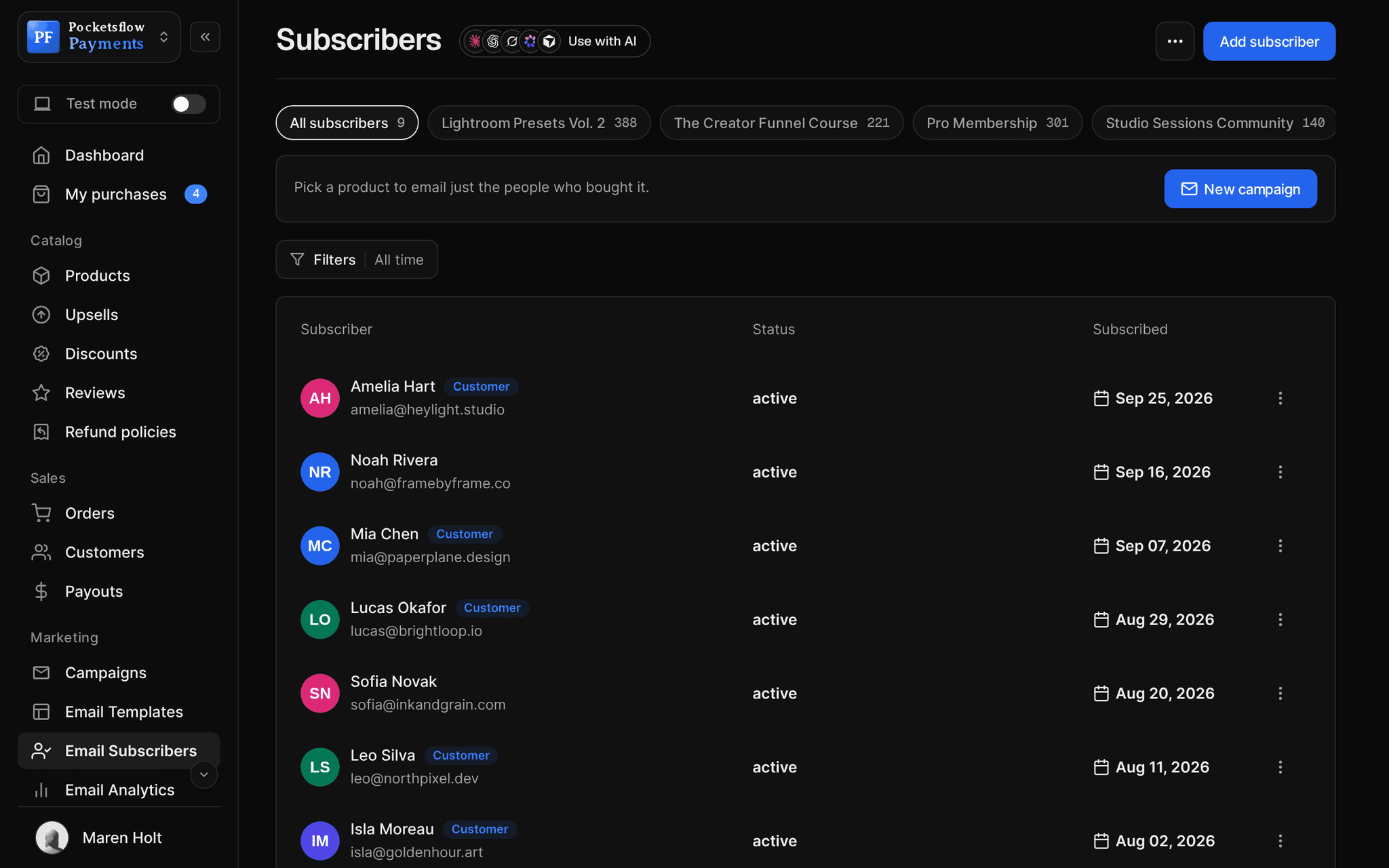Open the row menu for Sofia Novak

1280,693
